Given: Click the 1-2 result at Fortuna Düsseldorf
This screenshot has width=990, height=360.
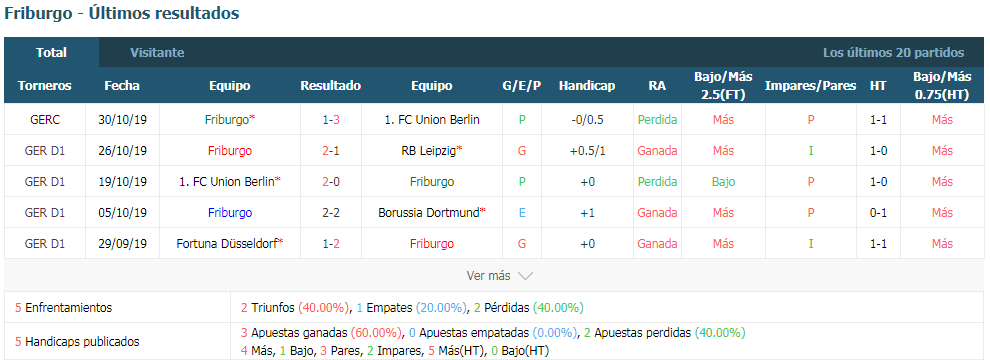Looking at the screenshot, I should point(331,244).
